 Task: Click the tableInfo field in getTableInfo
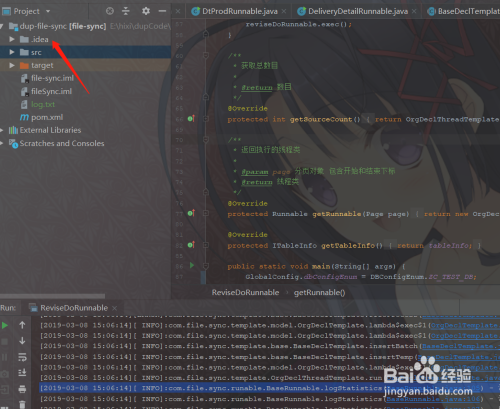[x=450, y=245]
